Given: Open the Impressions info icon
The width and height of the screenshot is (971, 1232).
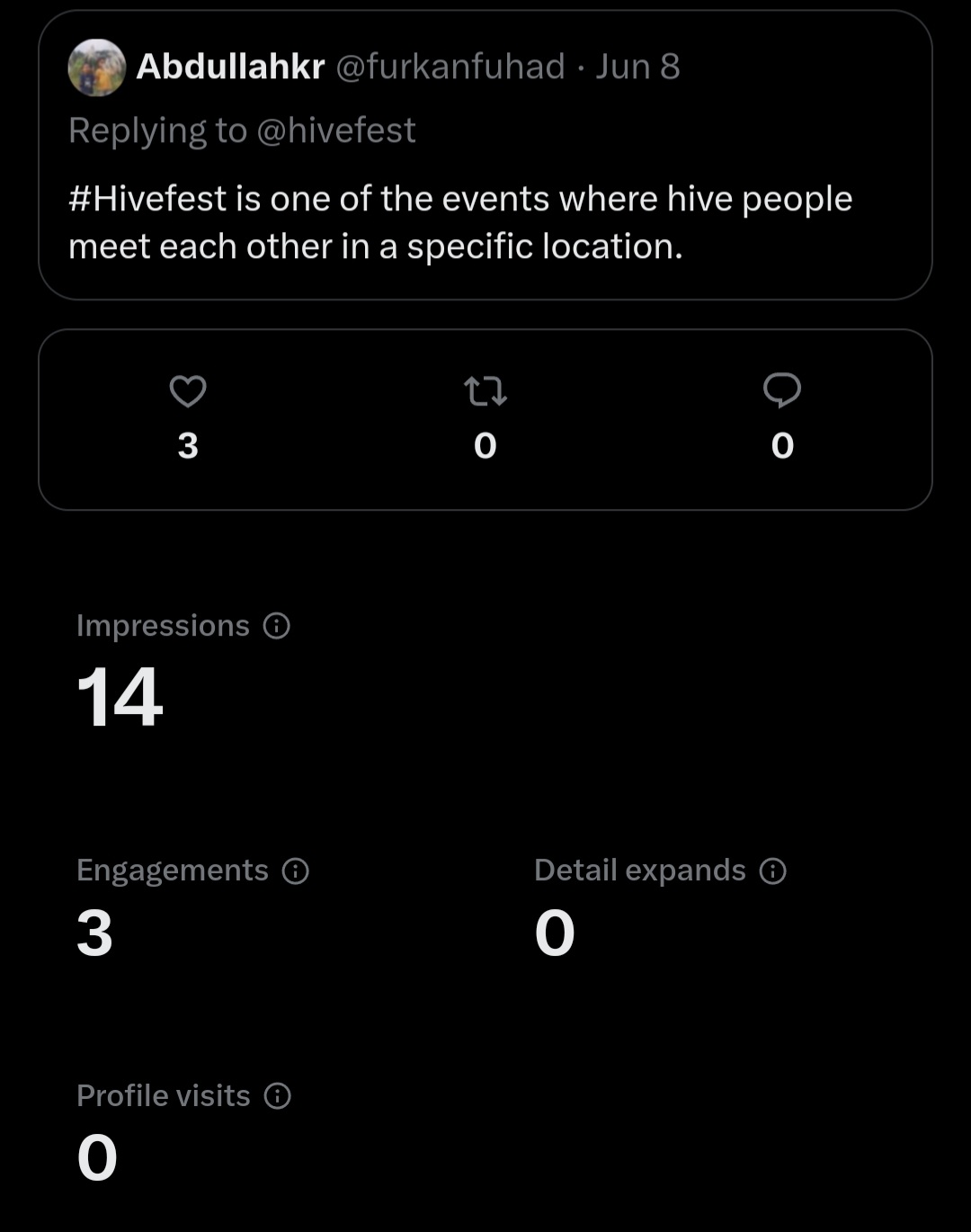Looking at the screenshot, I should [x=277, y=626].
